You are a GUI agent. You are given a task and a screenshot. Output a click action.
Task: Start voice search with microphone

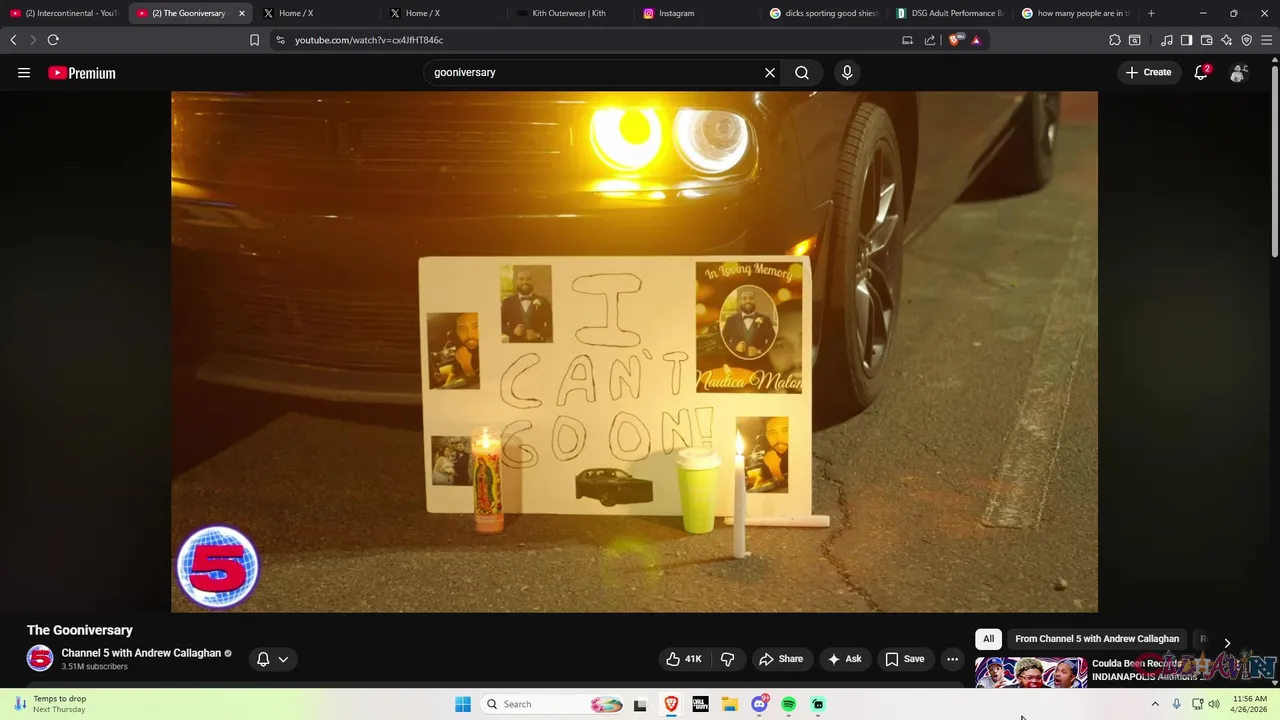click(847, 72)
